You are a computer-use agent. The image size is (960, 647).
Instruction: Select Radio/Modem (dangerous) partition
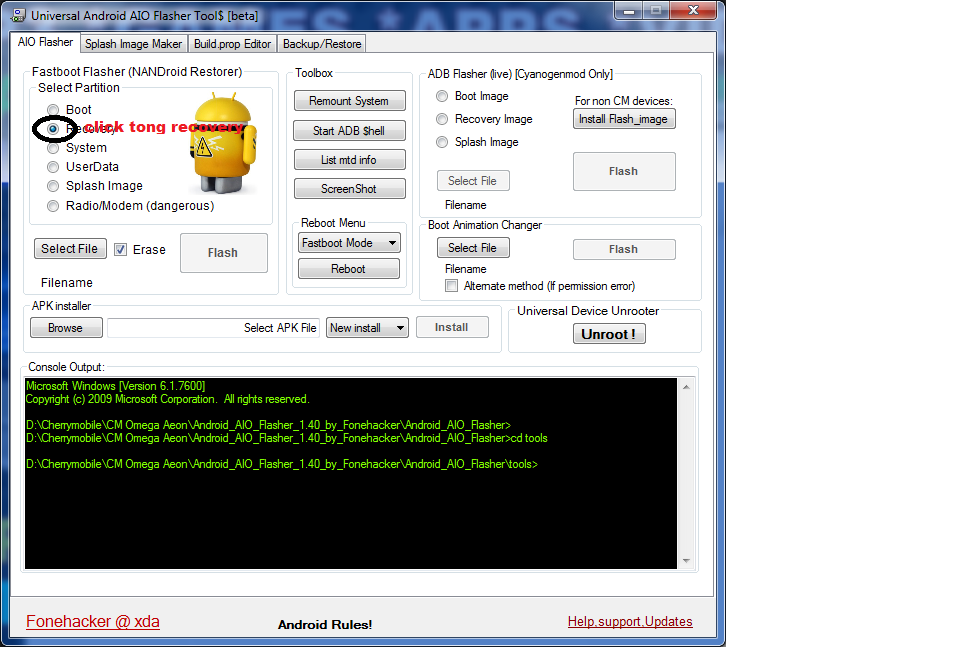pos(54,206)
